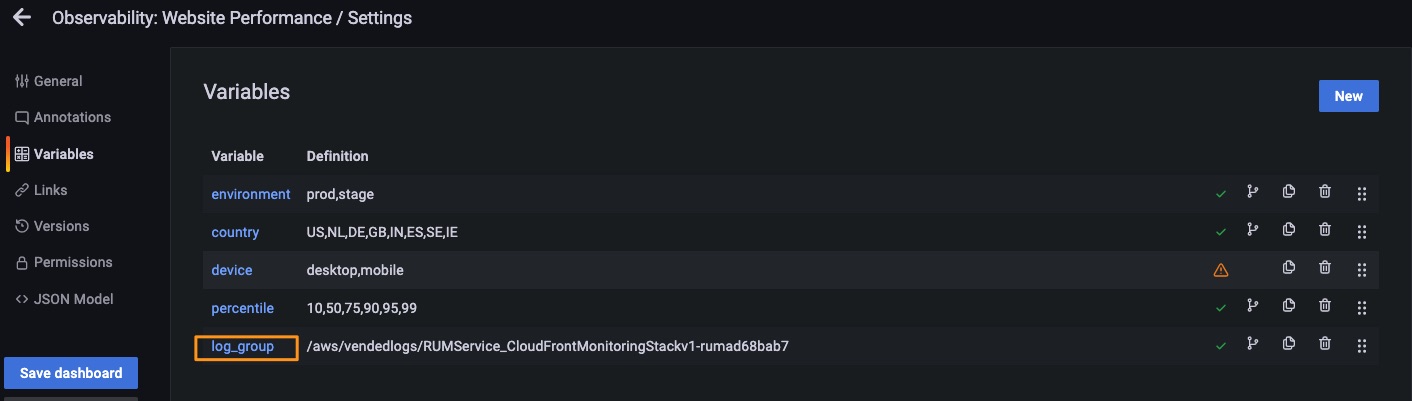Show dependencies for percentile variable
1412x401 pixels.
(x=1252, y=306)
